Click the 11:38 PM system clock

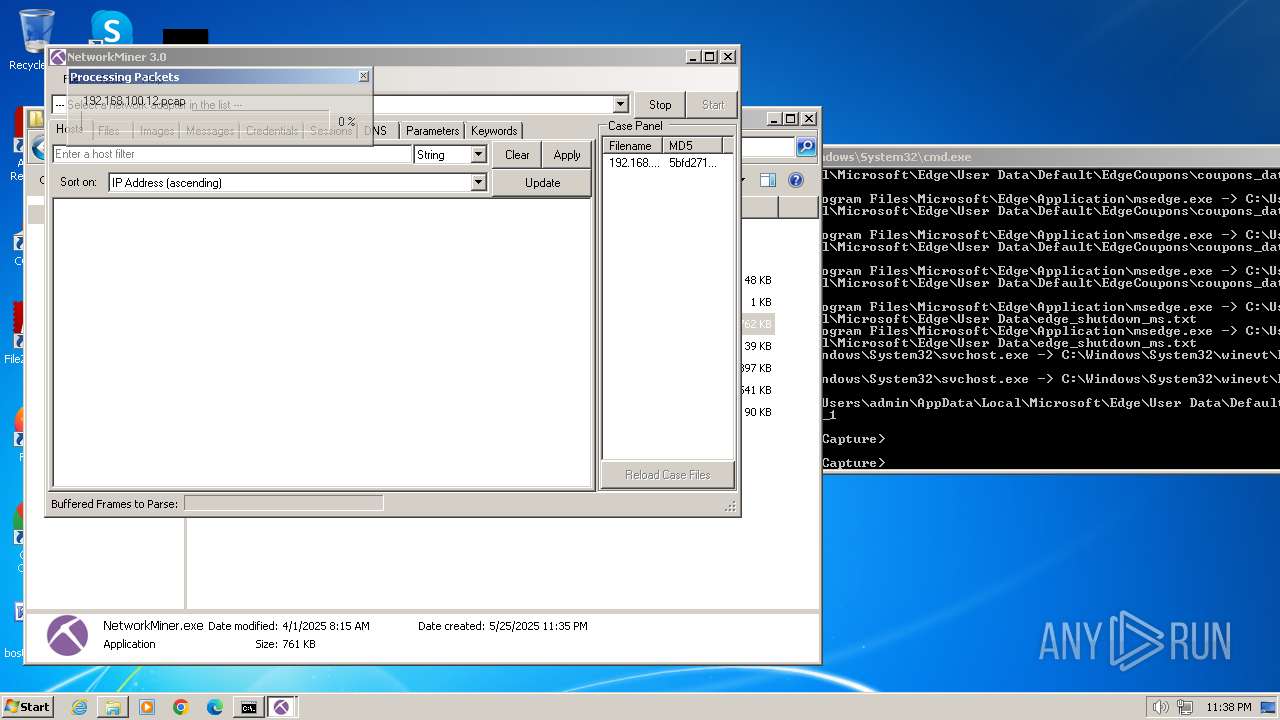click(1229, 707)
